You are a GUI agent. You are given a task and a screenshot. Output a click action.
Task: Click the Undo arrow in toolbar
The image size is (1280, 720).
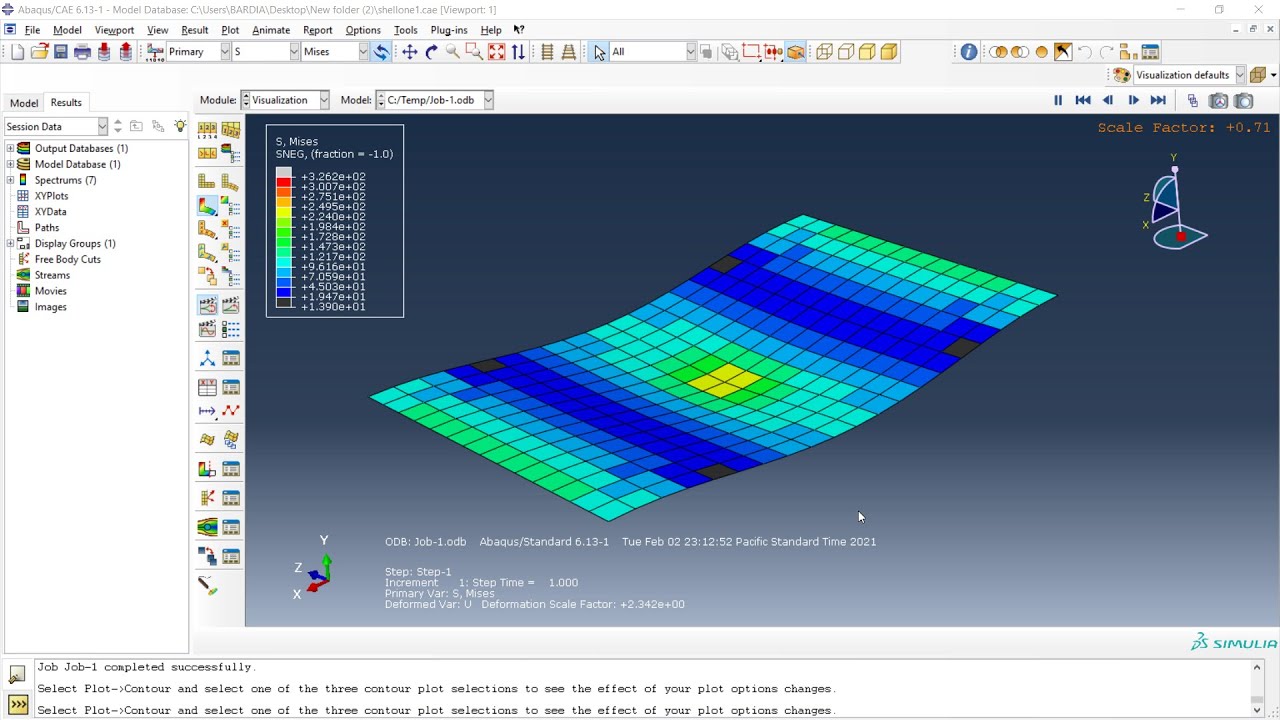1085,52
